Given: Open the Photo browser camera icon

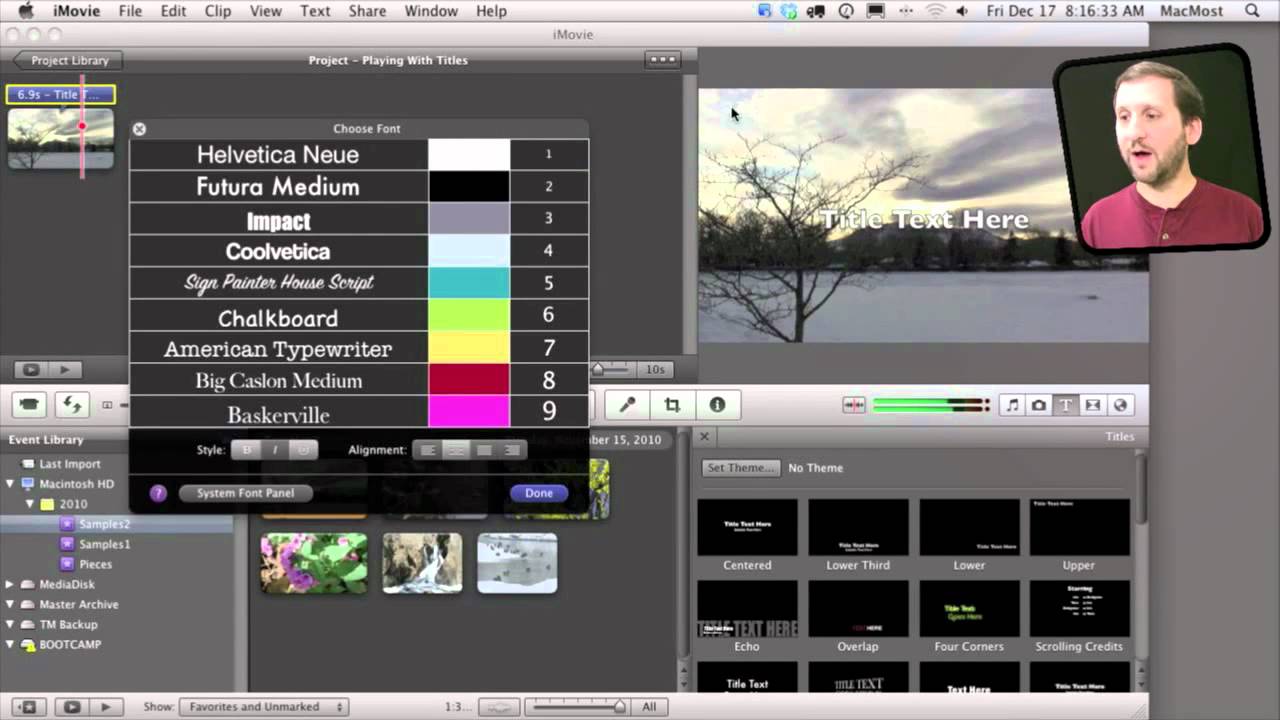Looking at the screenshot, I should point(1039,405).
